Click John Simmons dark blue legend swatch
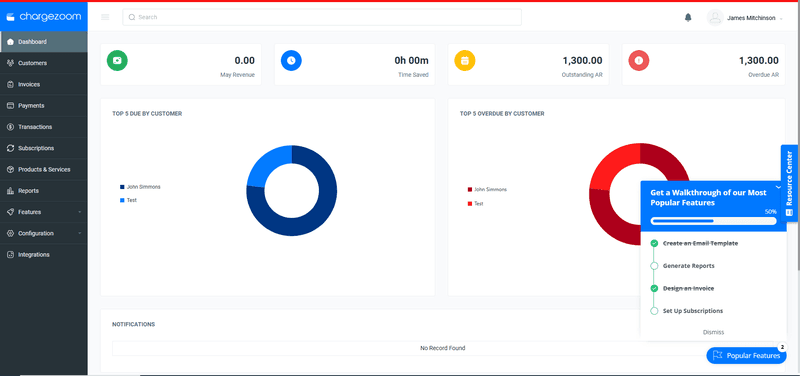This screenshot has width=800, height=376. coord(122,187)
